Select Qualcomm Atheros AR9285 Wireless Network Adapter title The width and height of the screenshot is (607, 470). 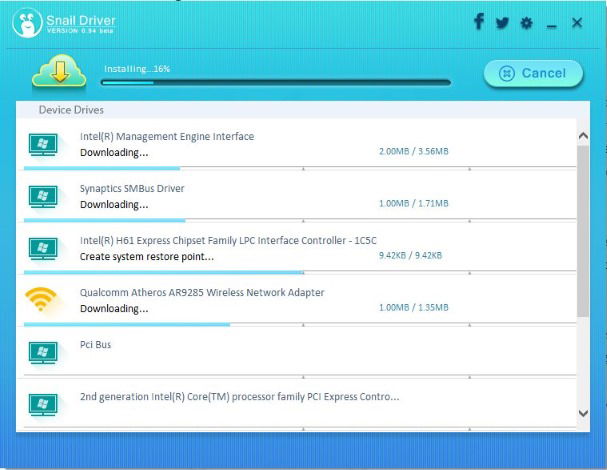click(x=202, y=292)
